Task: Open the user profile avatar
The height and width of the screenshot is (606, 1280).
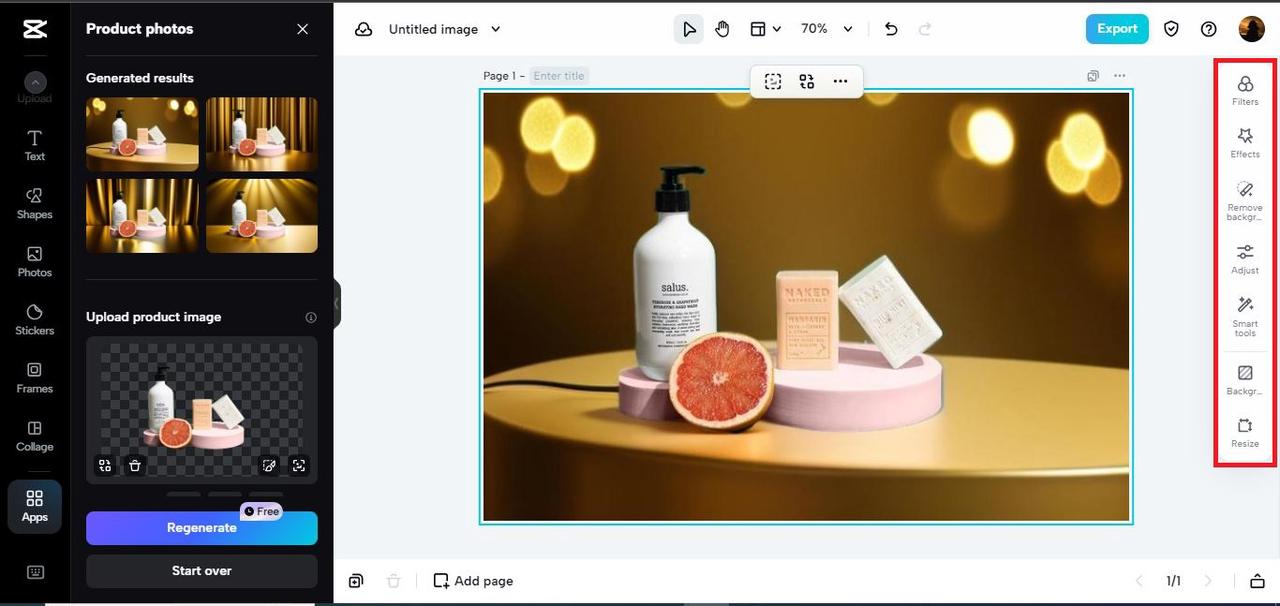Action: pos(1251,29)
